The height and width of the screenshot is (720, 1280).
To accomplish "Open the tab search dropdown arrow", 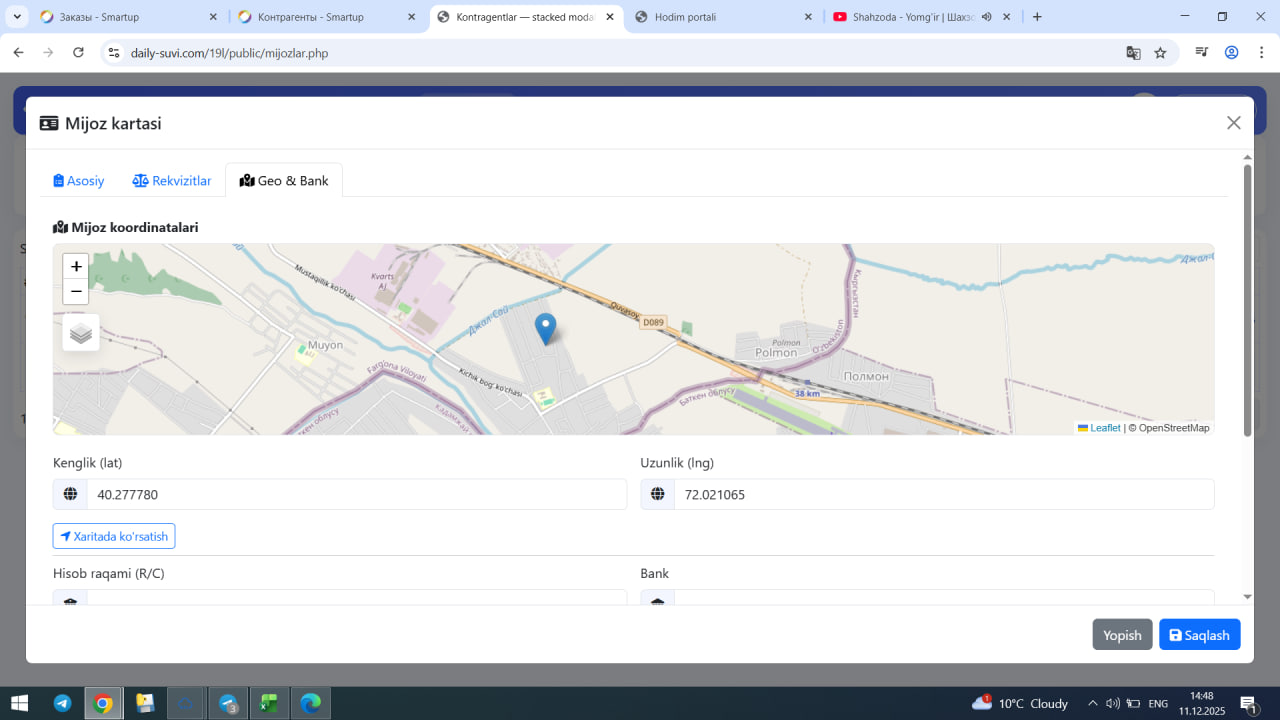I will 17,17.
